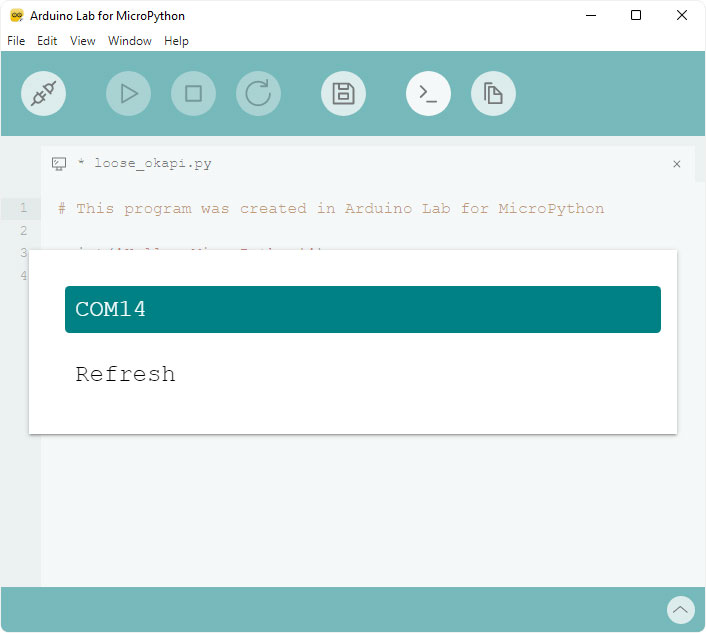The image size is (706, 633).
Task: Reset the board with the circular arrow icon
Action: coord(258,94)
